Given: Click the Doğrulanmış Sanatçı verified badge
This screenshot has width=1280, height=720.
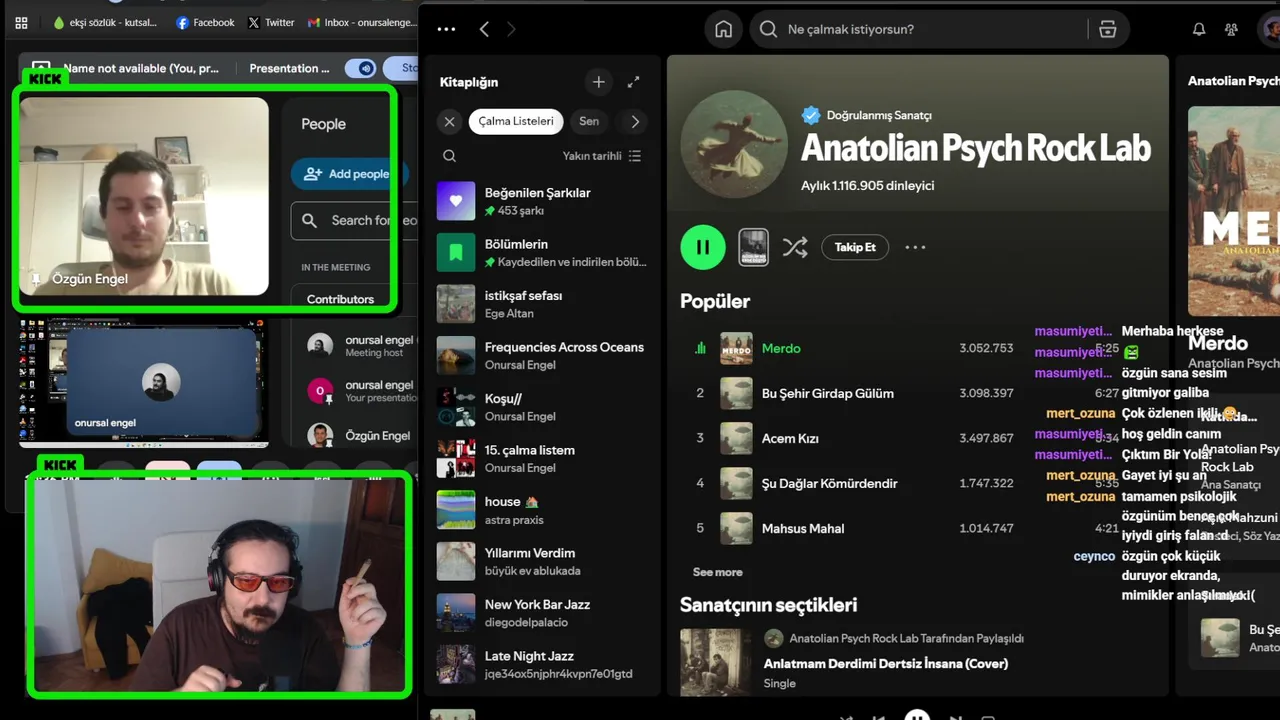Looking at the screenshot, I should (x=811, y=115).
